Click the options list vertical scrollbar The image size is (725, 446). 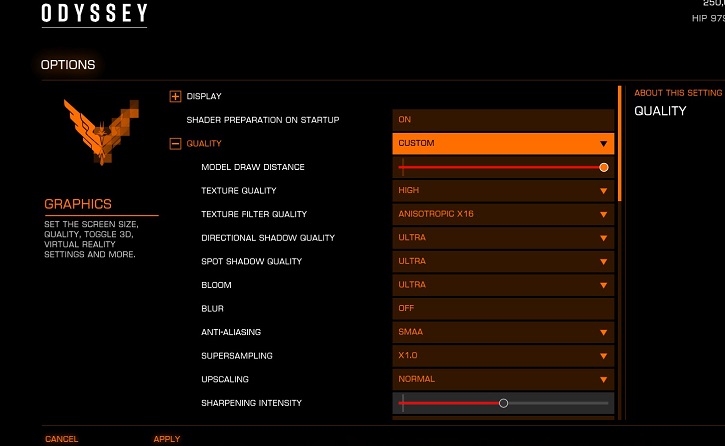(620, 143)
